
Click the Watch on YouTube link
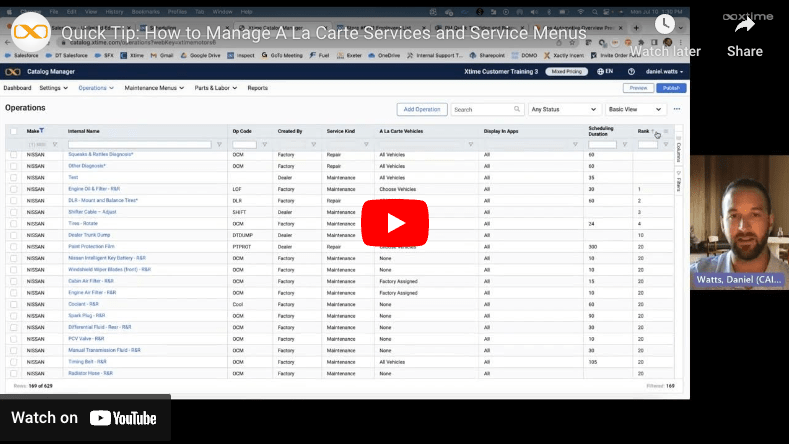coord(84,418)
